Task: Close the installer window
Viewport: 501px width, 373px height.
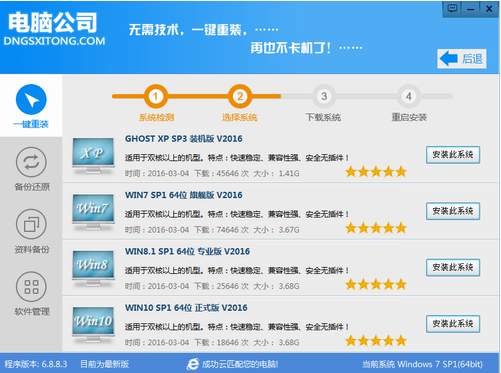Action: [489, 9]
